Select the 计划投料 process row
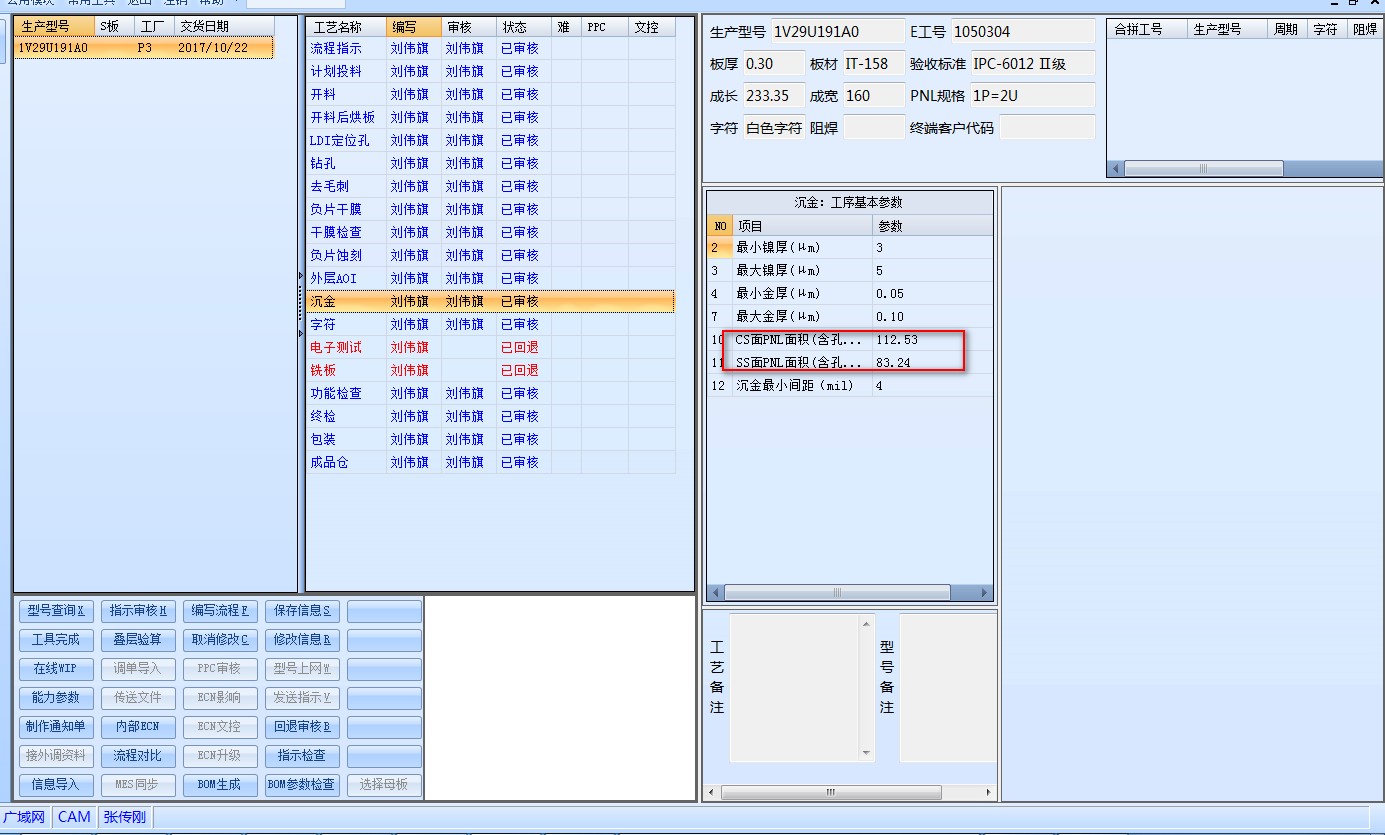Image resolution: width=1385 pixels, height=835 pixels. (x=490, y=72)
